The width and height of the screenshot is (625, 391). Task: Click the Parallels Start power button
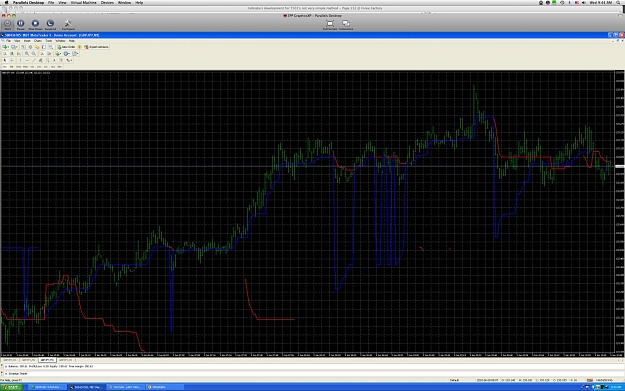[8, 24]
